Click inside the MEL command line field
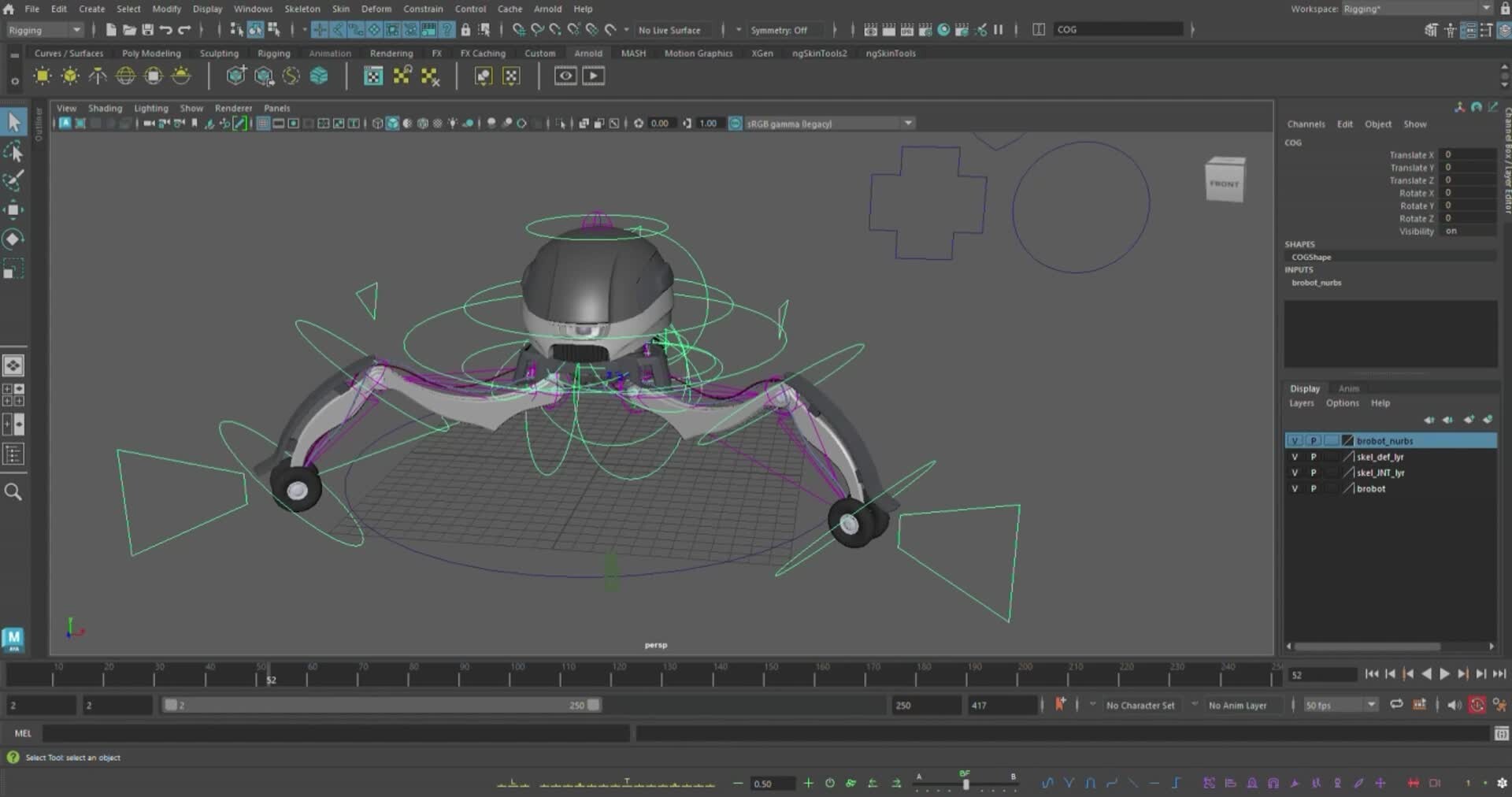The width and height of the screenshot is (1512, 797). 315,733
